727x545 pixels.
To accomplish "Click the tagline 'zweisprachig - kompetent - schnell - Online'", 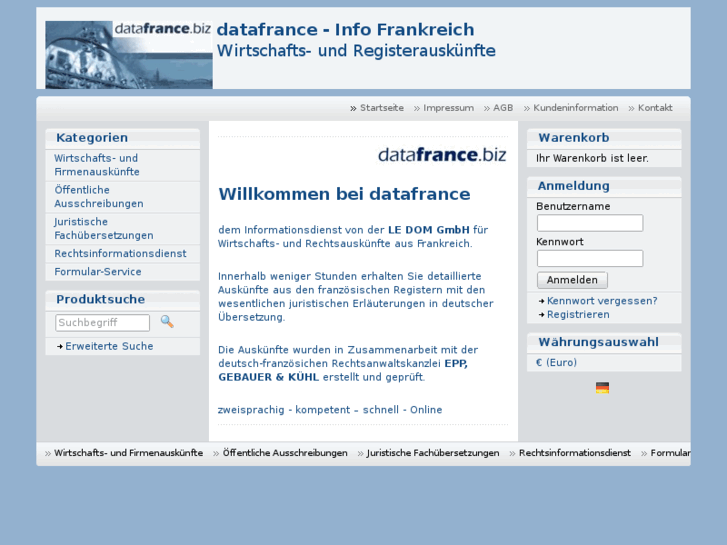I will click(x=330, y=410).
